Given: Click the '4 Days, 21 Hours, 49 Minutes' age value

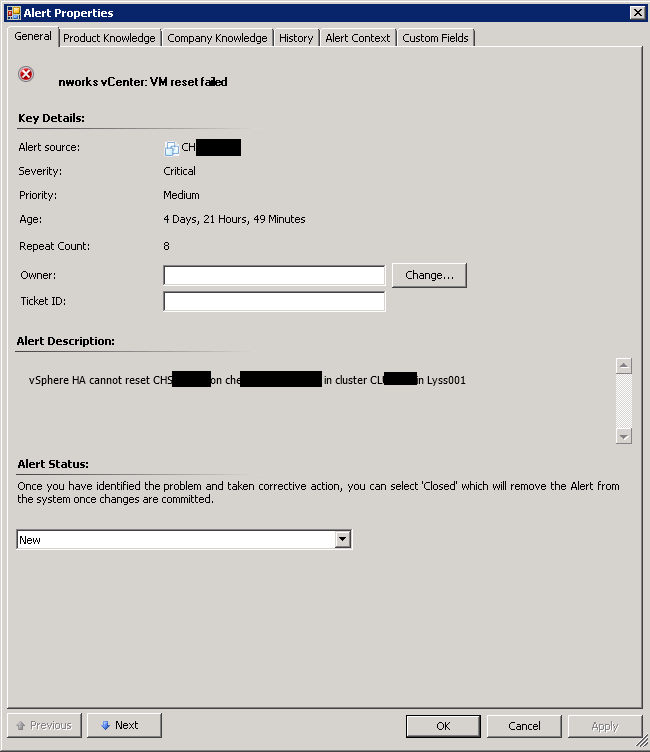Looking at the screenshot, I should [x=234, y=219].
